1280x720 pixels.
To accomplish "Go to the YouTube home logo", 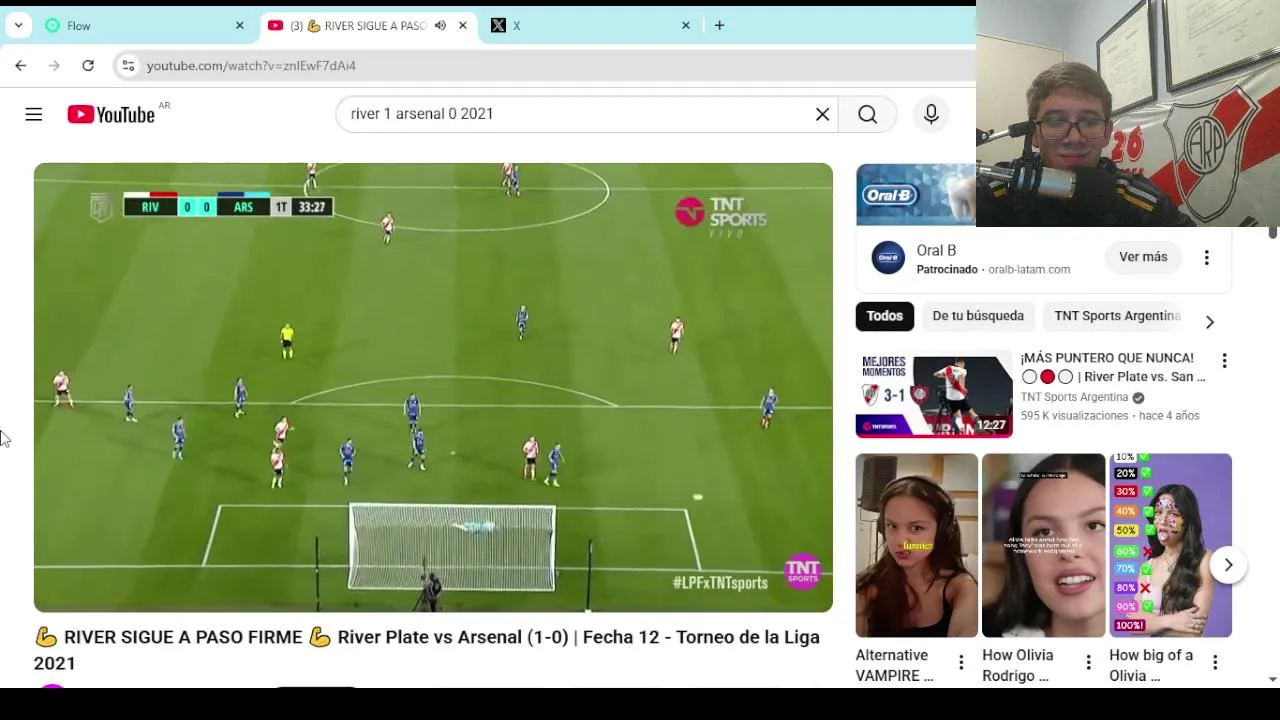I will click(111, 114).
